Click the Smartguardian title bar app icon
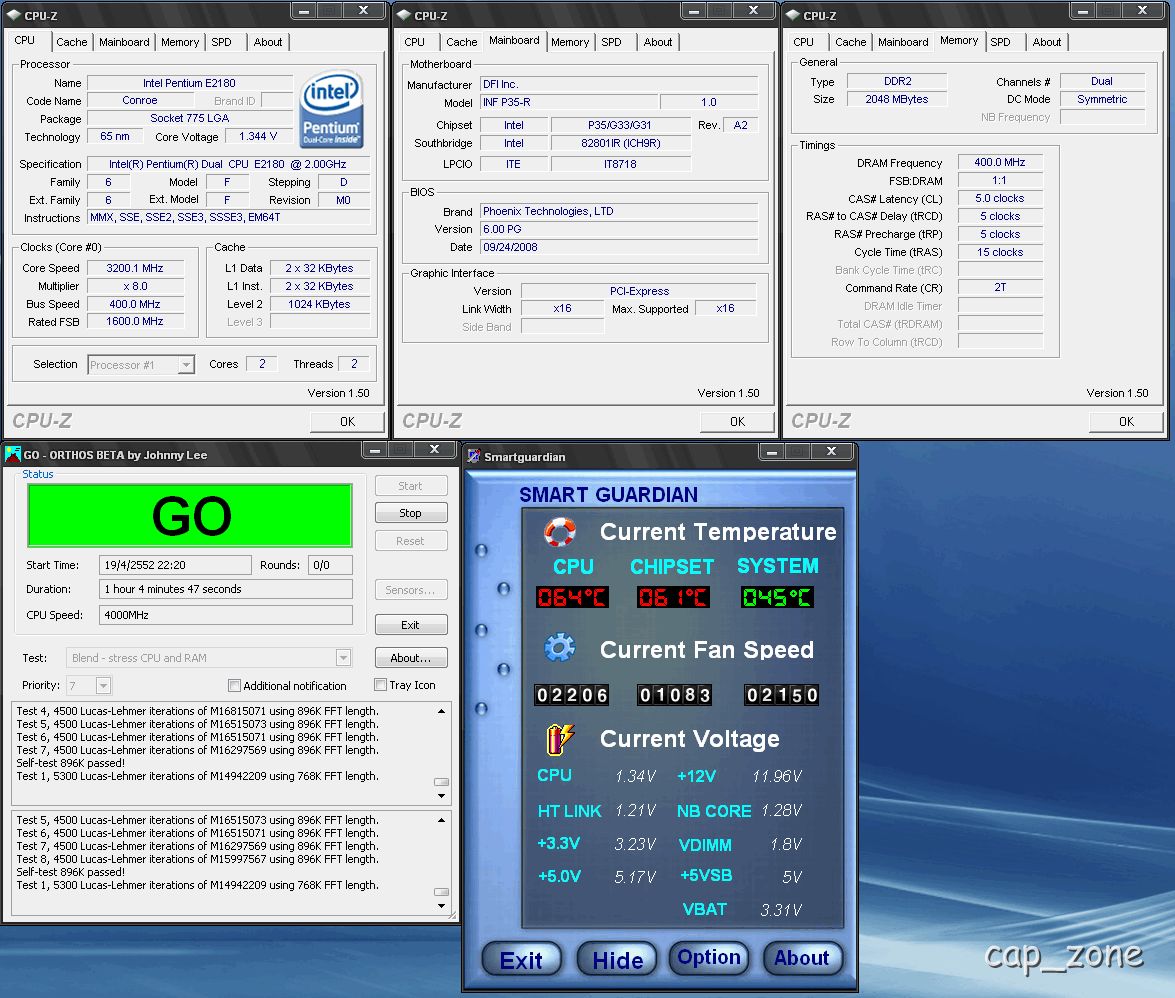The height and width of the screenshot is (998, 1175). [474, 456]
